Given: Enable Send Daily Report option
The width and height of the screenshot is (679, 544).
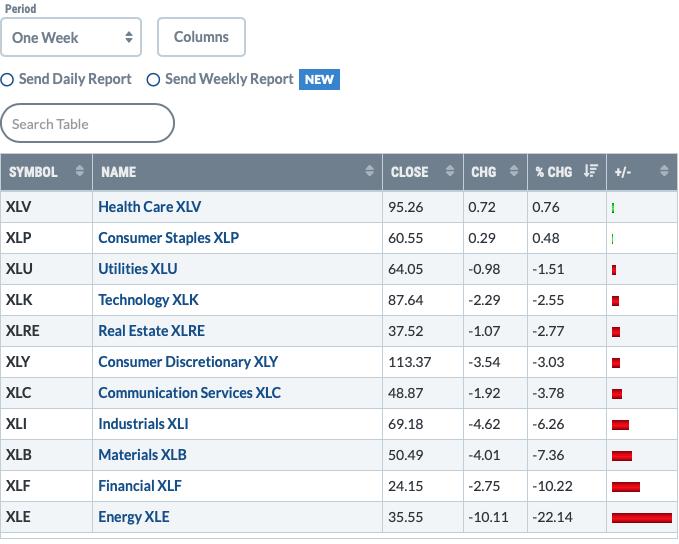Looking at the screenshot, I should coord(7,80).
